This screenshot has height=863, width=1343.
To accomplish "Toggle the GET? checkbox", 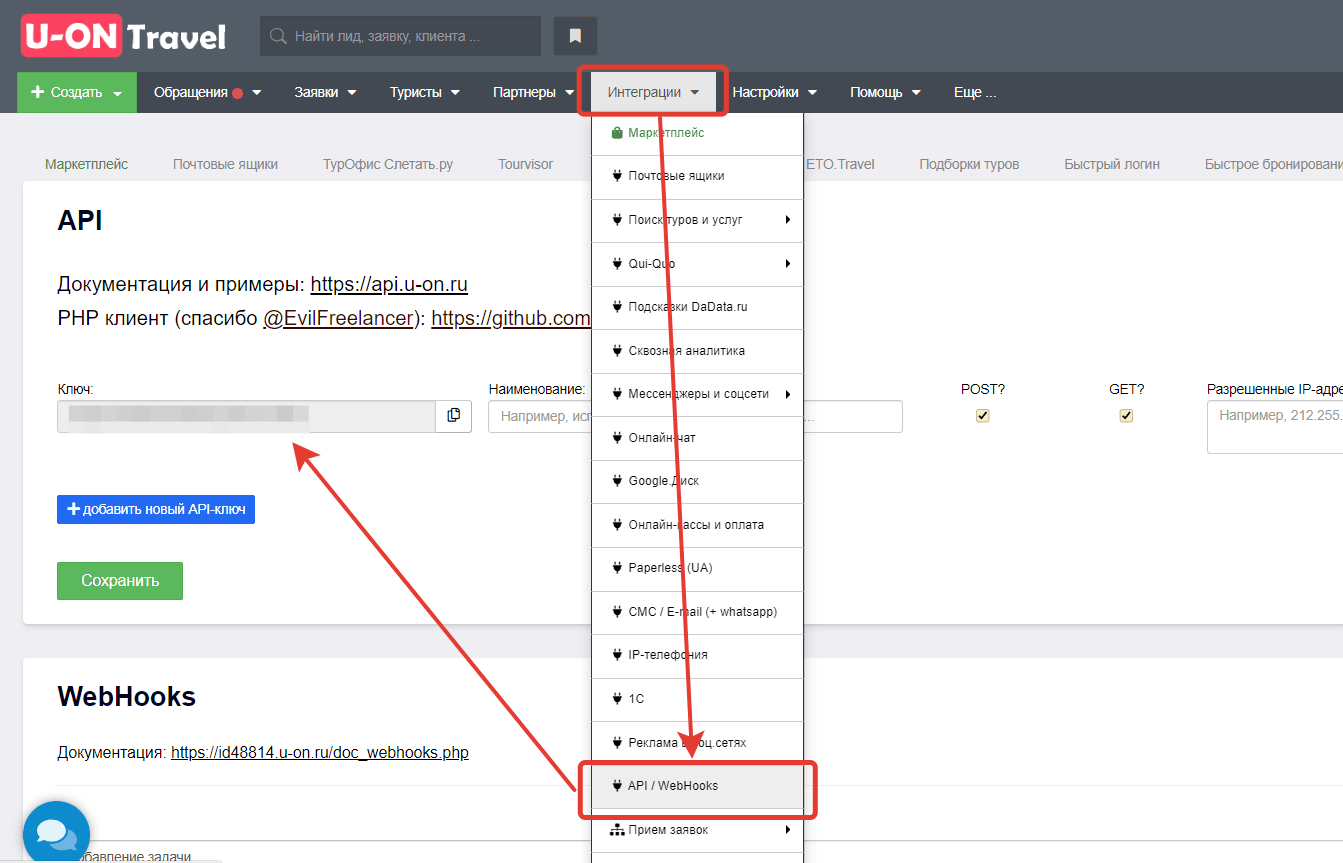I will tap(1126, 416).
